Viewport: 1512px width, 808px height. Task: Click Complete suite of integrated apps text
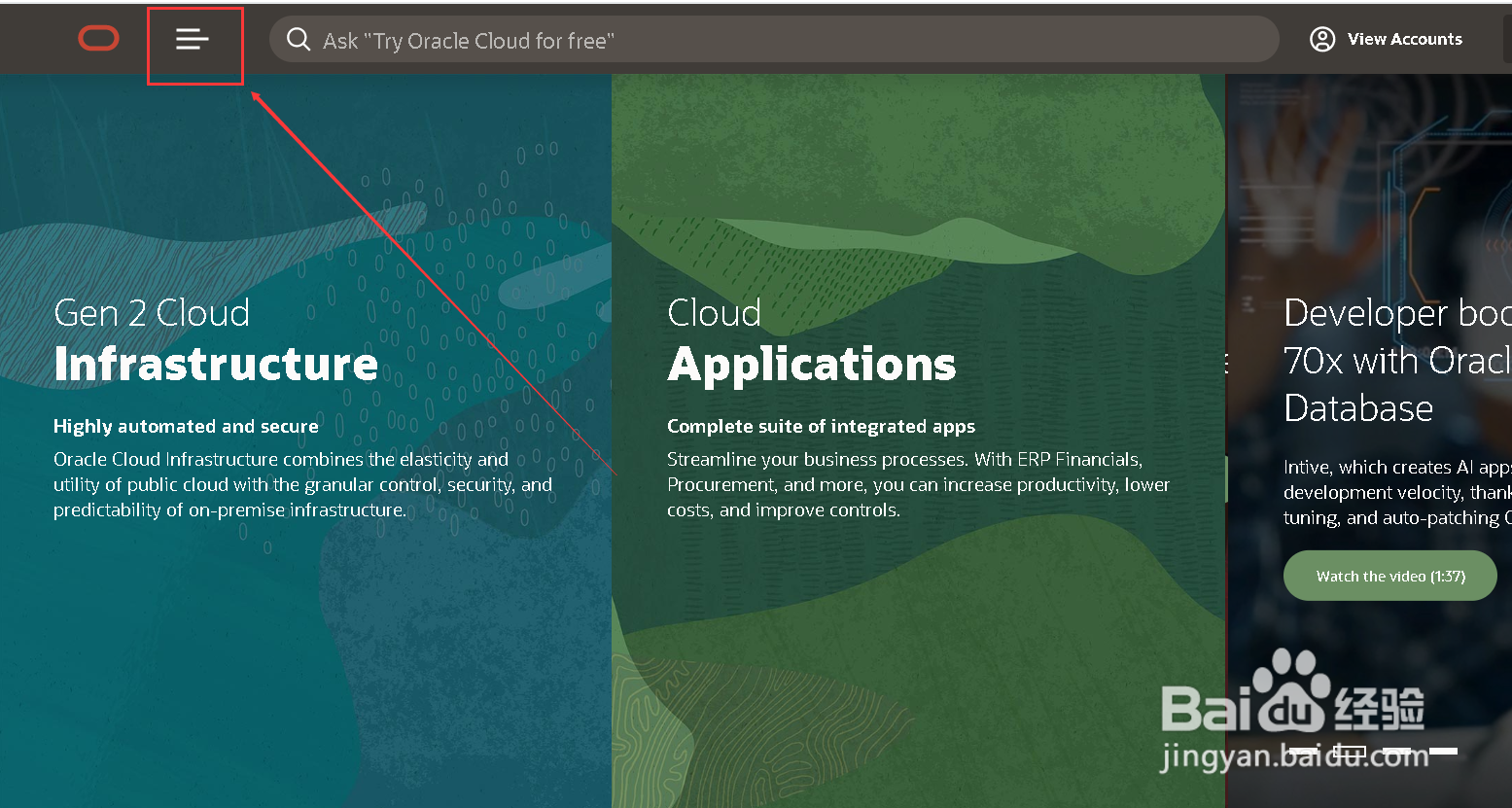[821, 426]
